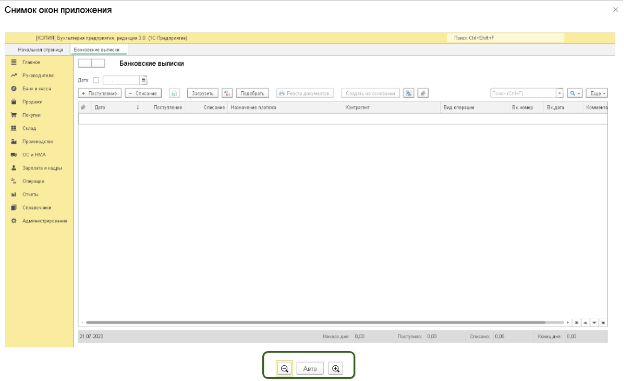Click the Справочники books icon
Screen dimensions: 624x381
click(14, 207)
